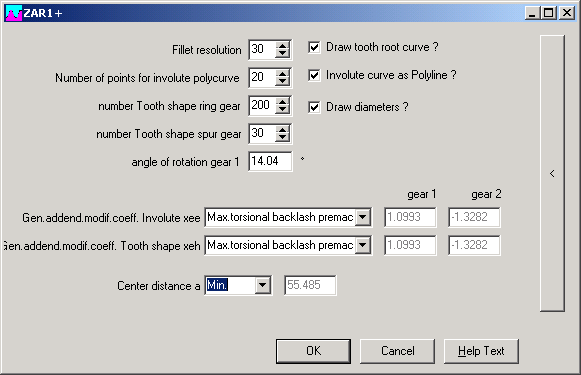This screenshot has height=375, width=581.
Task: Minimize the ZAR1+ window
Action: coord(533,13)
